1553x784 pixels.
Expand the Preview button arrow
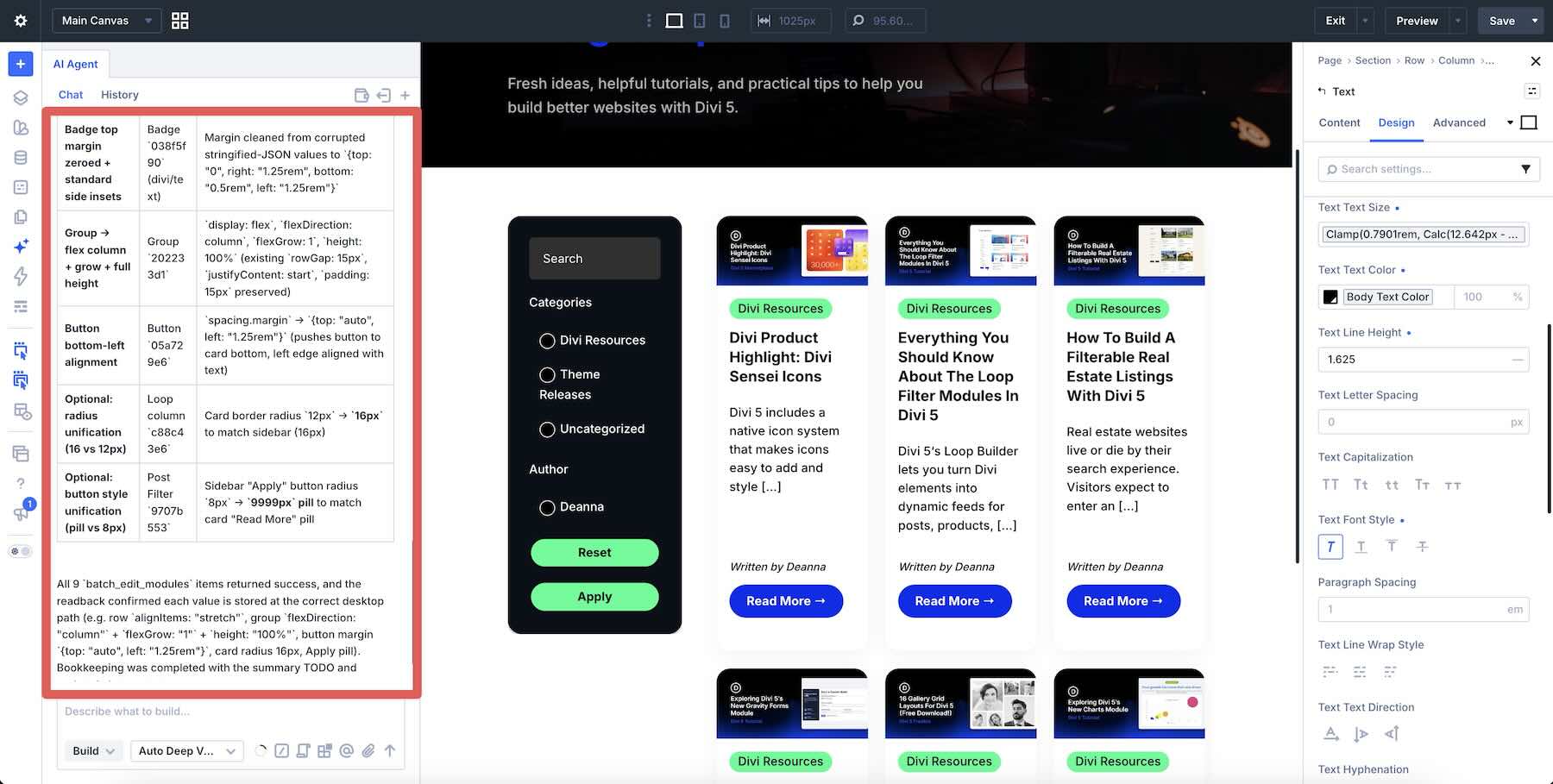click(1458, 21)
